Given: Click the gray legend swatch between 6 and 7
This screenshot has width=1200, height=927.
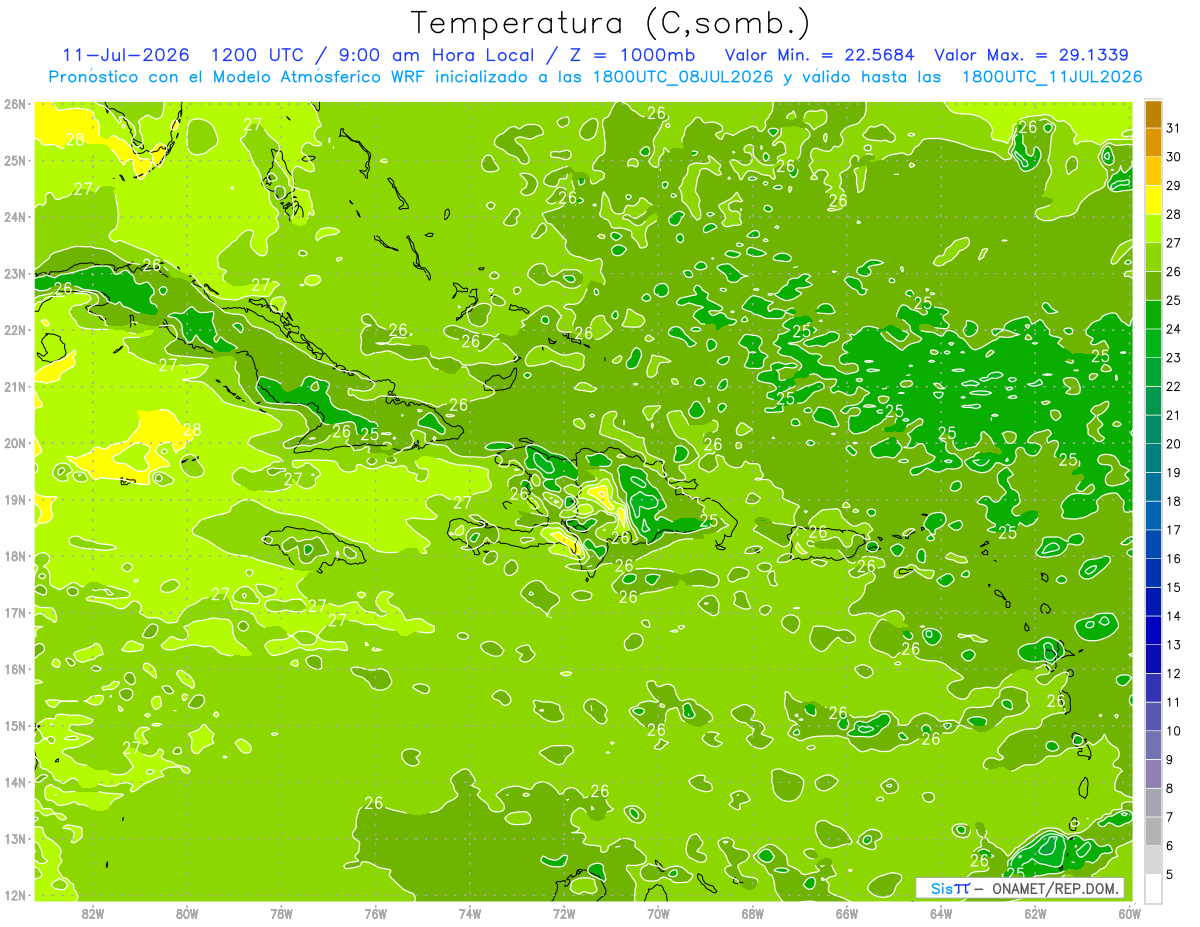Looking at the screenshot, I should [x=1153, y=831].
